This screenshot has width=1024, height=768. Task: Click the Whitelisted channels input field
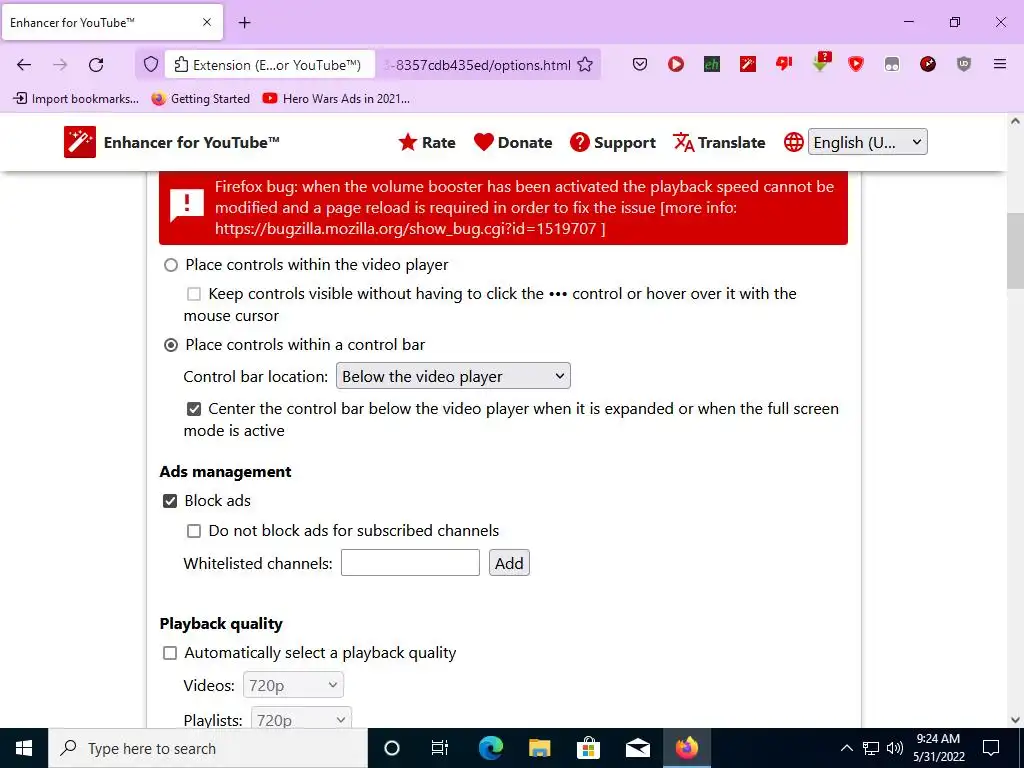click(x=410, y=563)
